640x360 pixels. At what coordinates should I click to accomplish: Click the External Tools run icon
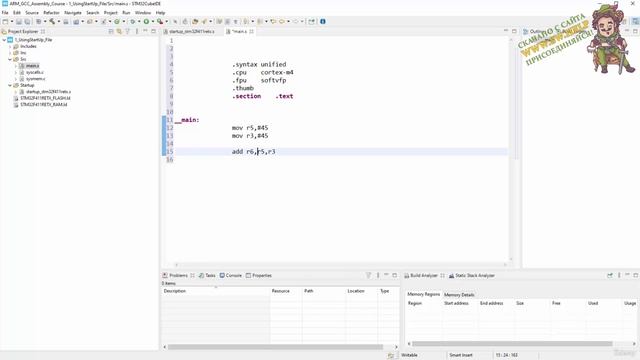[160, 22]
